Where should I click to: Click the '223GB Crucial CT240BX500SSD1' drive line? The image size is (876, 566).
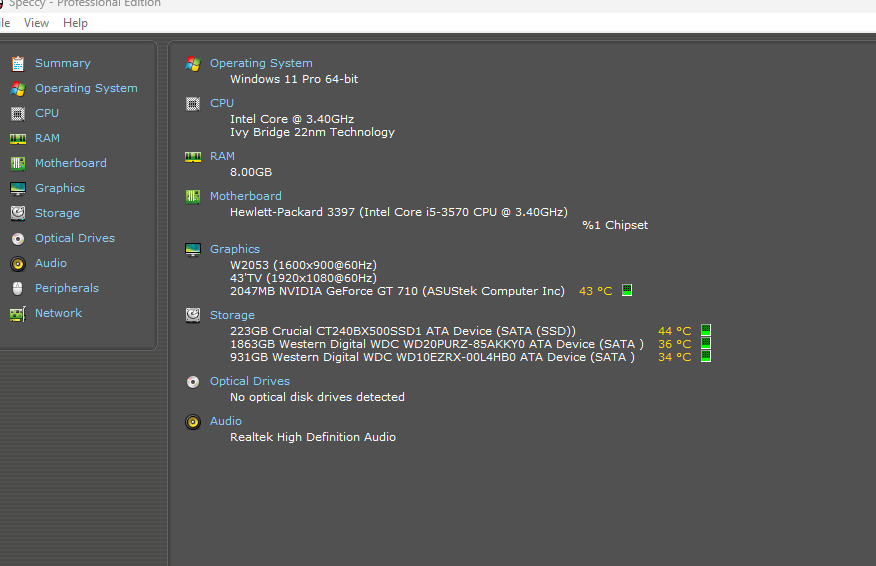coord(403,331)
